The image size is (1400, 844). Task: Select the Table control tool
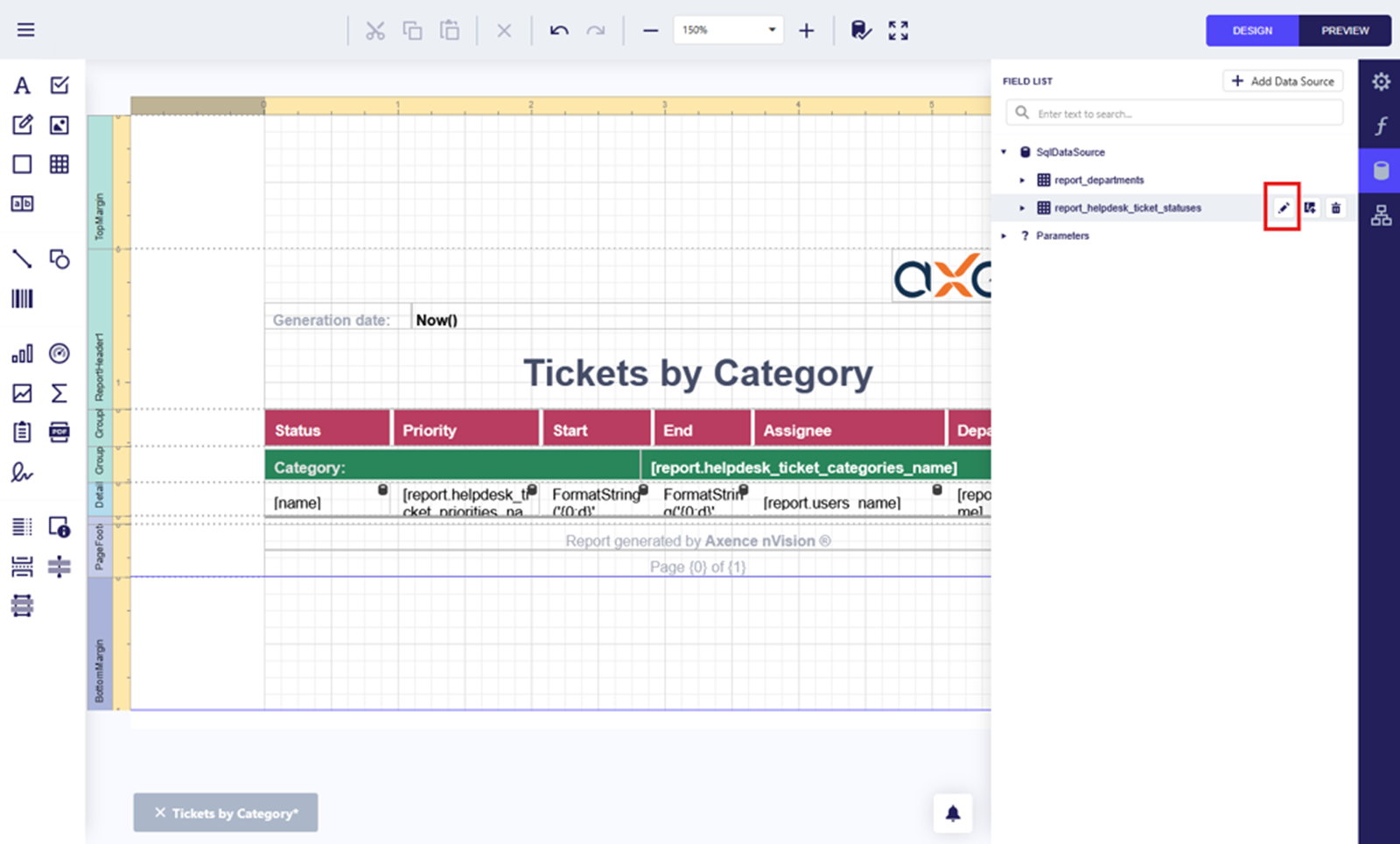tap(59, 164)
